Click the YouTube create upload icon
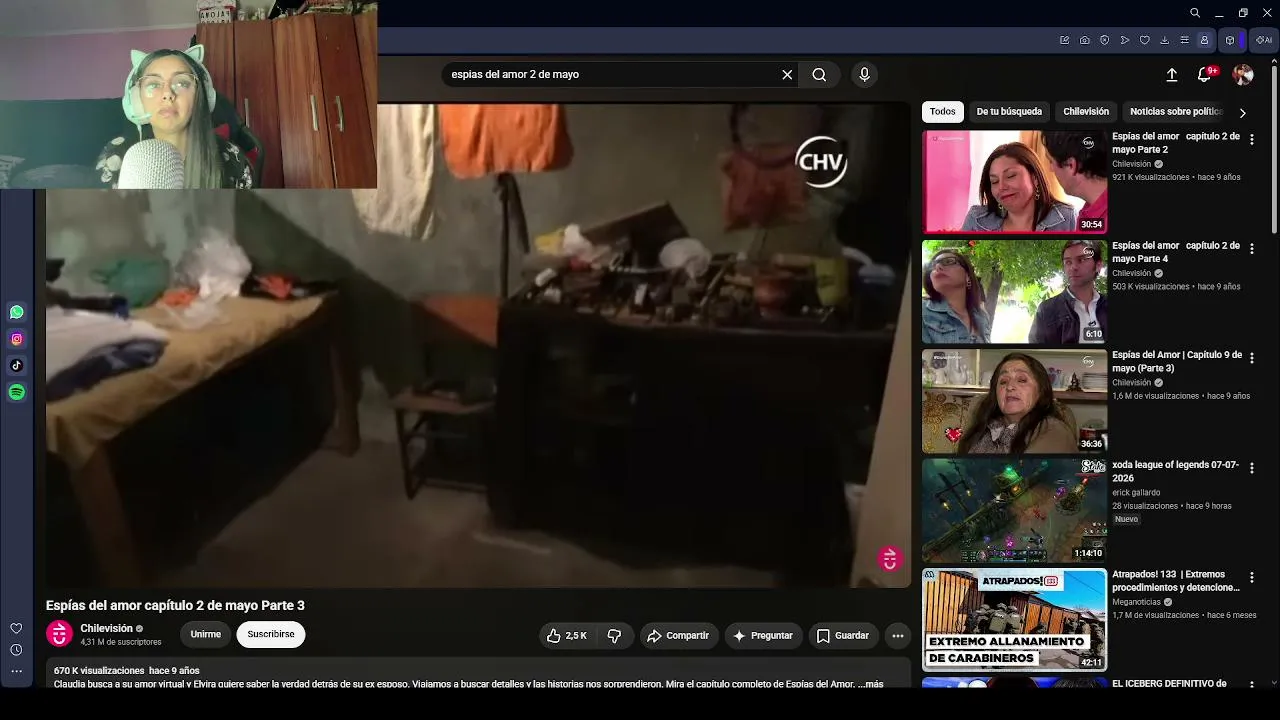 point(1172,74)
